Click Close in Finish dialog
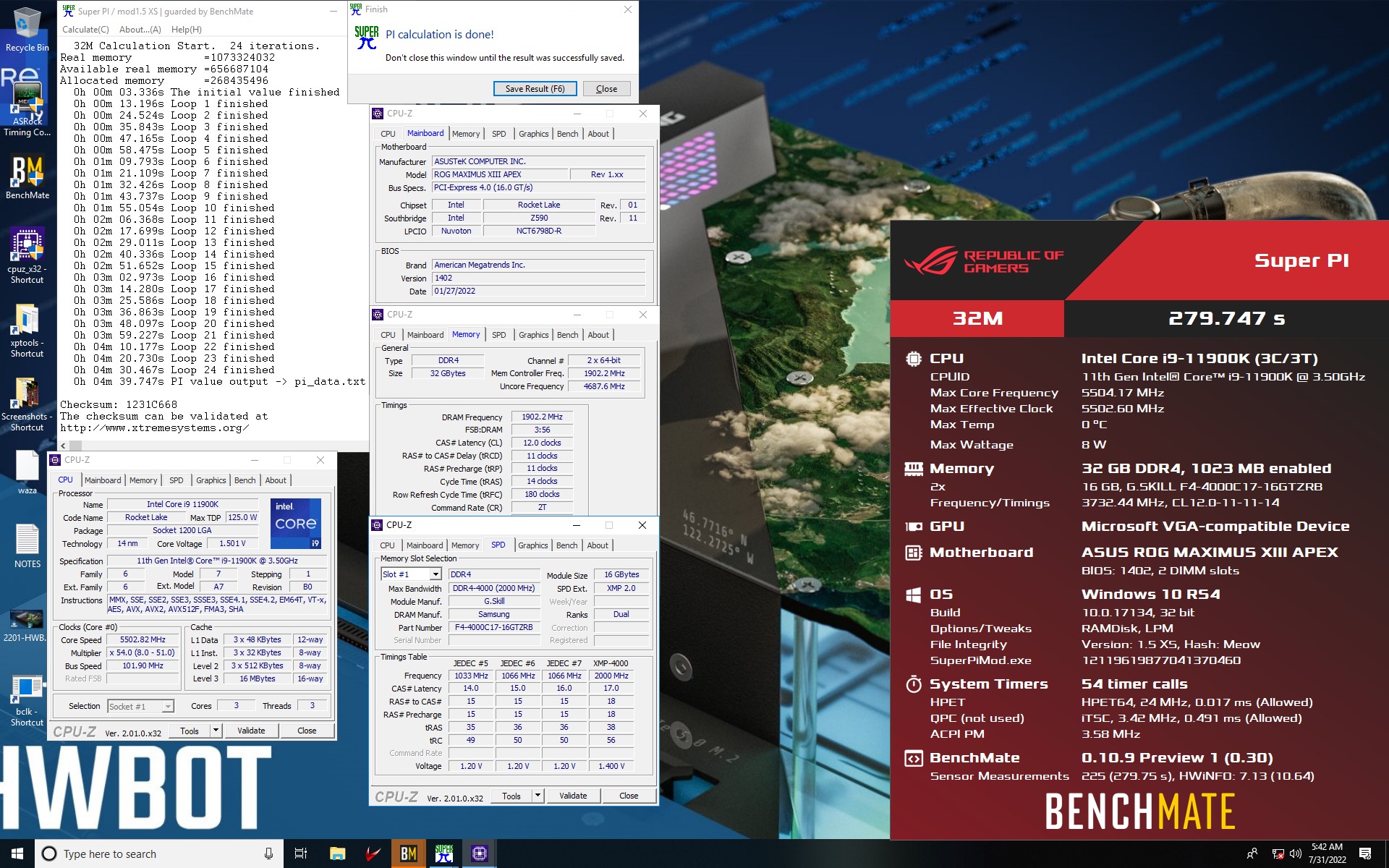Viewport: 1389px width, 868px height. point(606,89)
